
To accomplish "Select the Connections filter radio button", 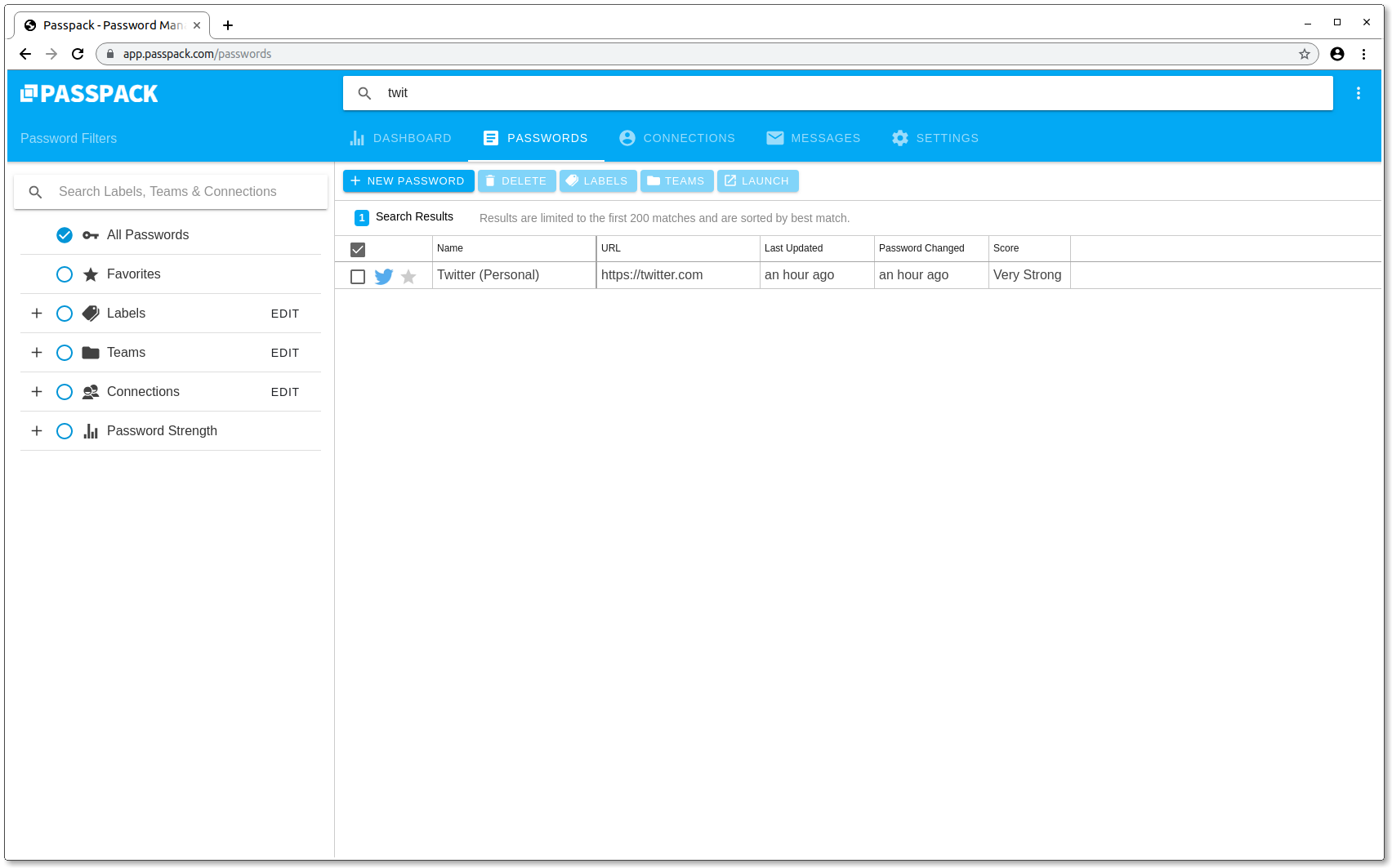I will (65, 392).
